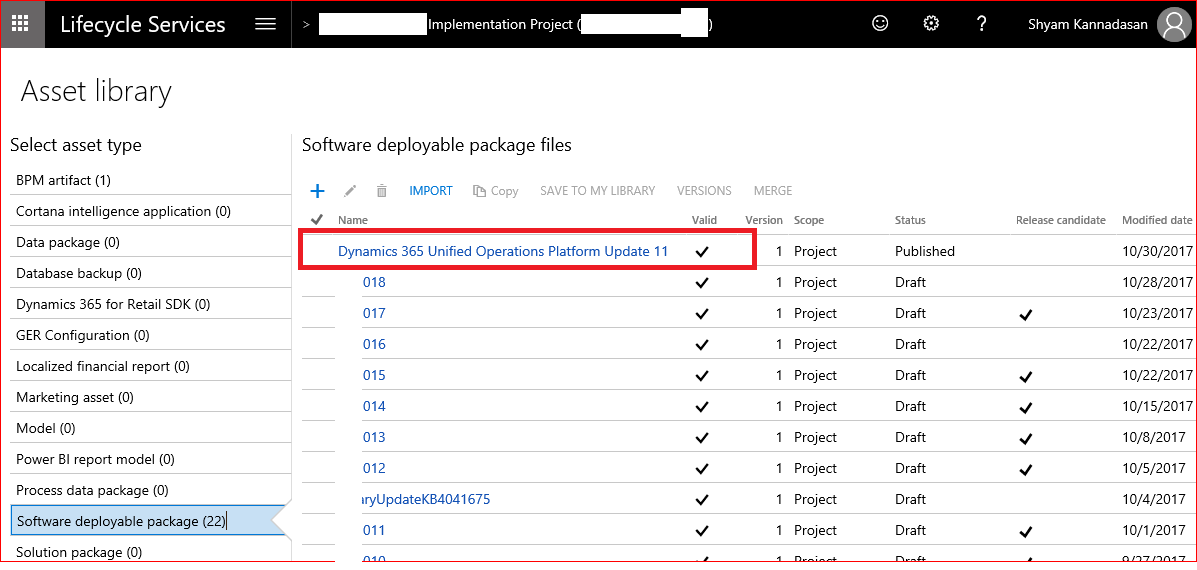Click the MERGE button
The height and width of the screenshot is (570, 1197).
click(773, 191)
